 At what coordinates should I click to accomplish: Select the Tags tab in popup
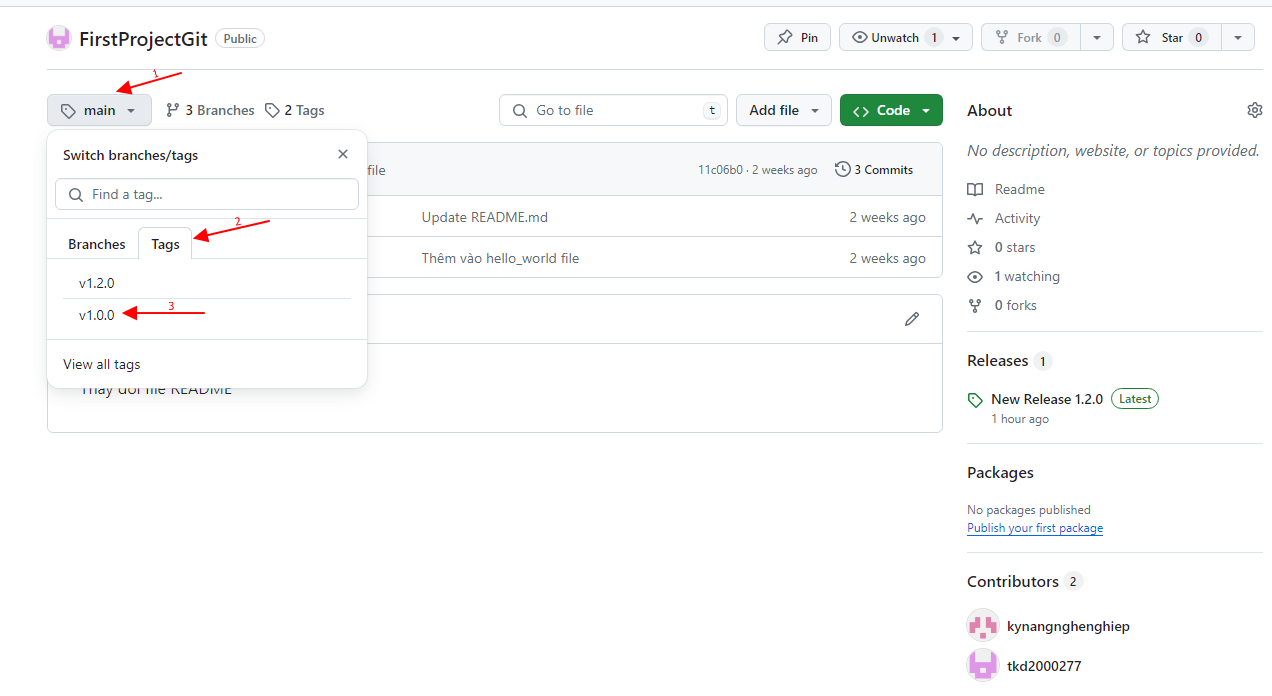click(165, 244)
